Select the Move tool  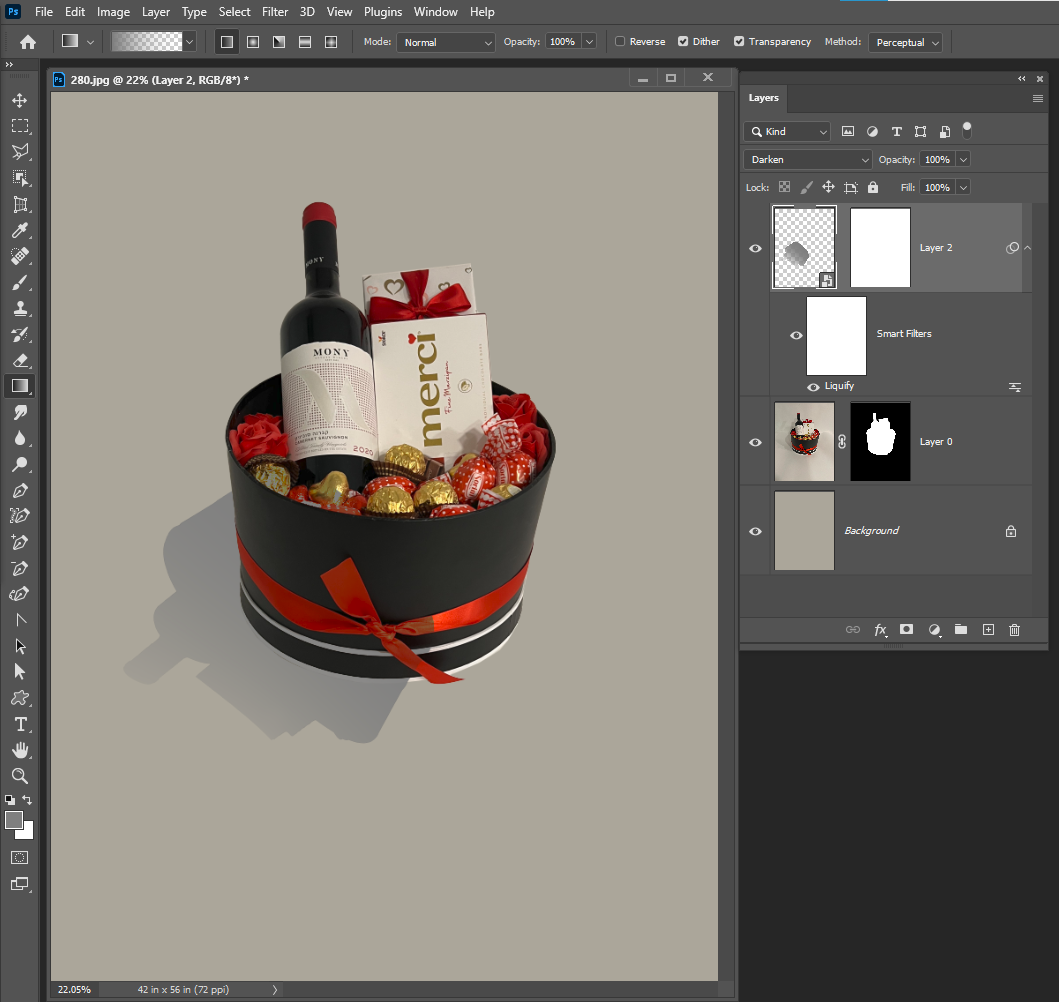(x=20, y=100)
